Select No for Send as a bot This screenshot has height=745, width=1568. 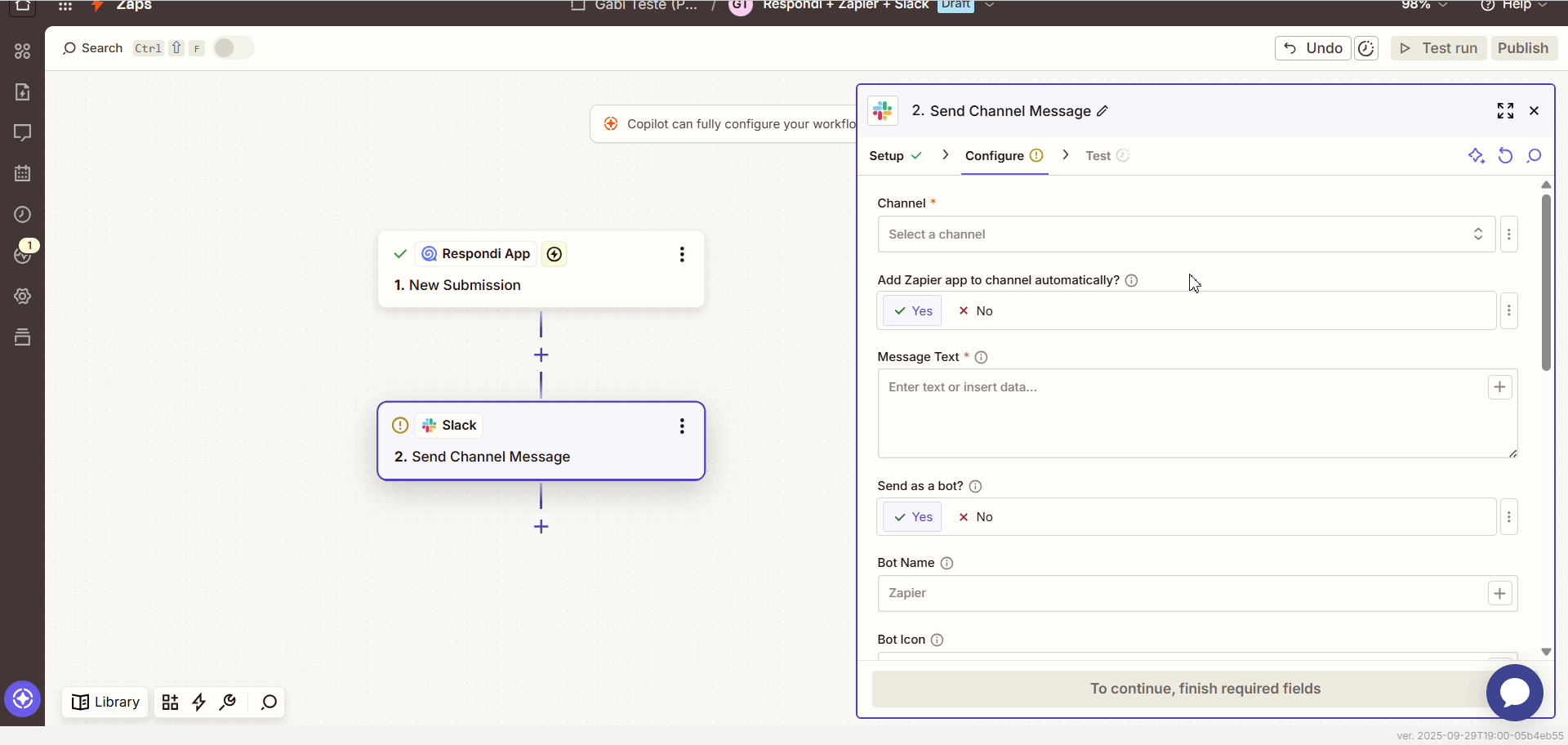click(976, 517)
